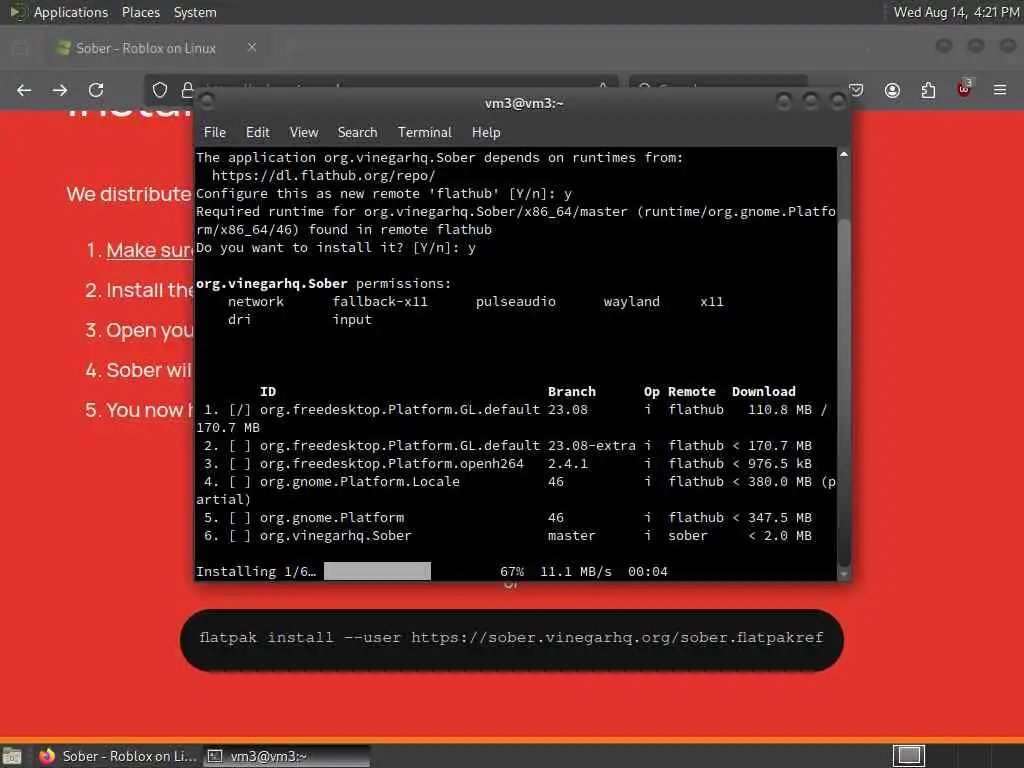Open terminal View menu
This screenshot has width=1024, height=768.
click(x=304, y=132)
